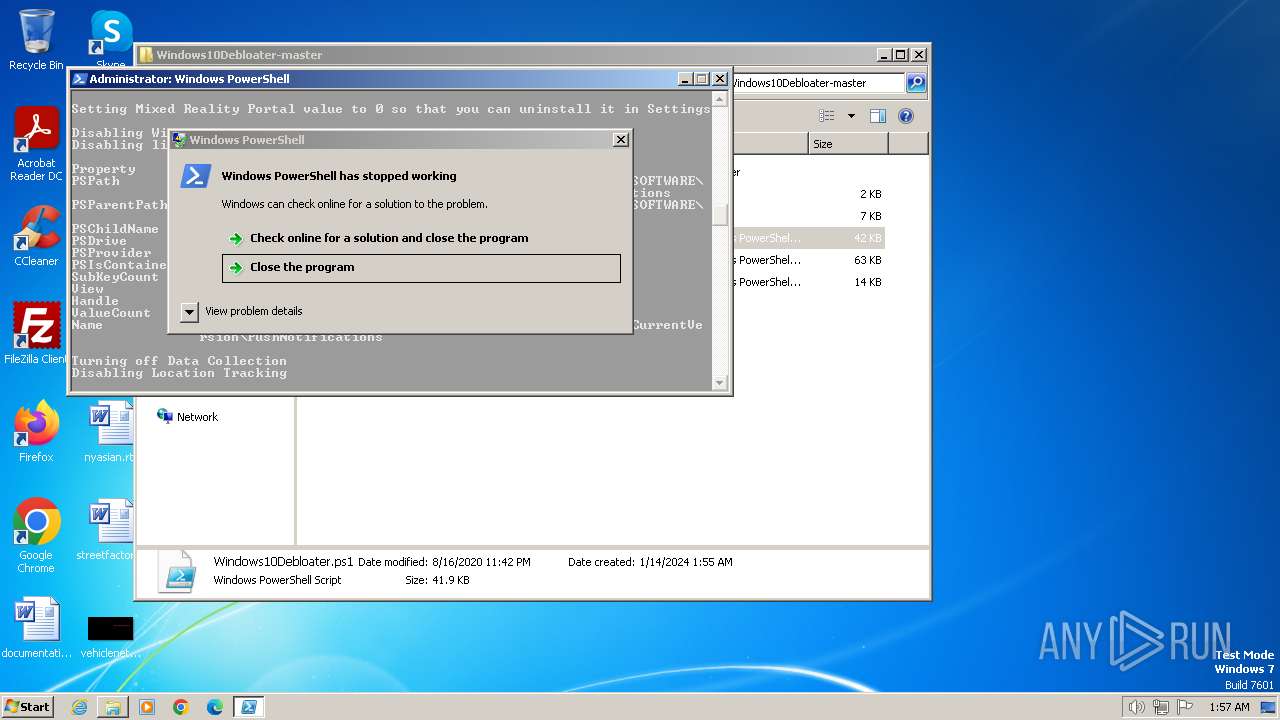Screen dimensions: 1280x720
Task: Open the nyasian document on desktop
Action: tap(110, 431)
